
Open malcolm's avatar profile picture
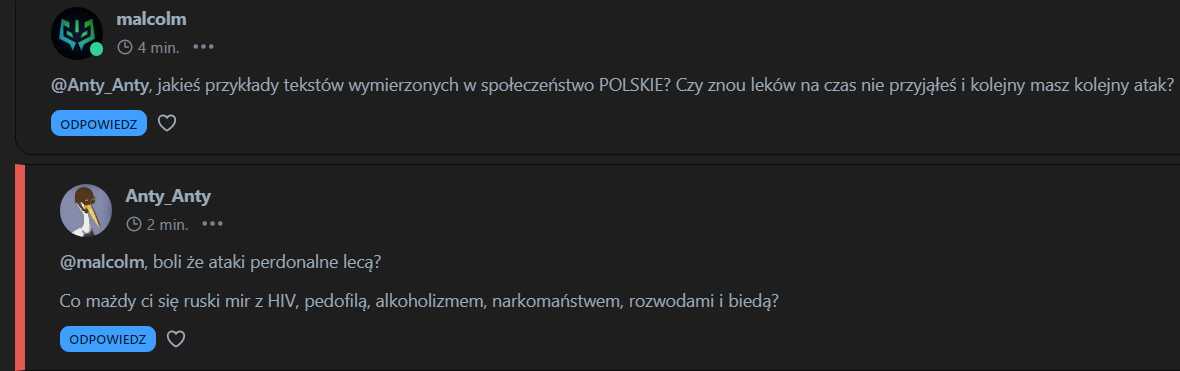coord(77,33)
